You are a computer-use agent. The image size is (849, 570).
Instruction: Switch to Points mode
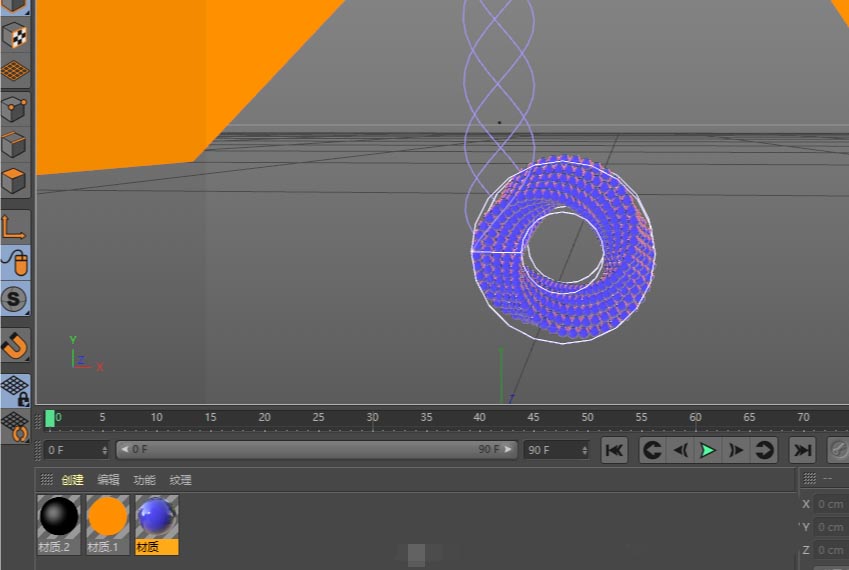click(15, 108)
